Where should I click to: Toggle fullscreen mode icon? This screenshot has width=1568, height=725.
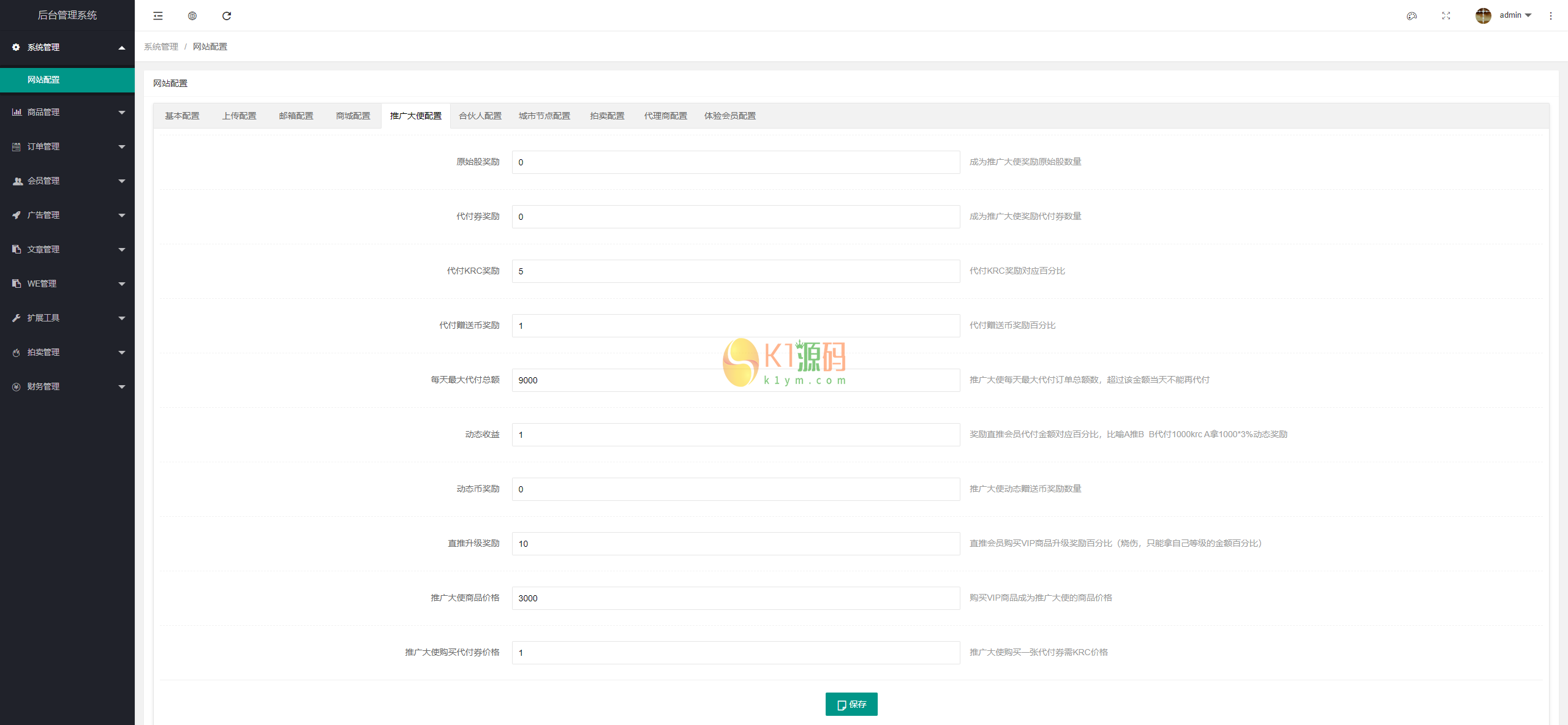tap(1446, 16)
